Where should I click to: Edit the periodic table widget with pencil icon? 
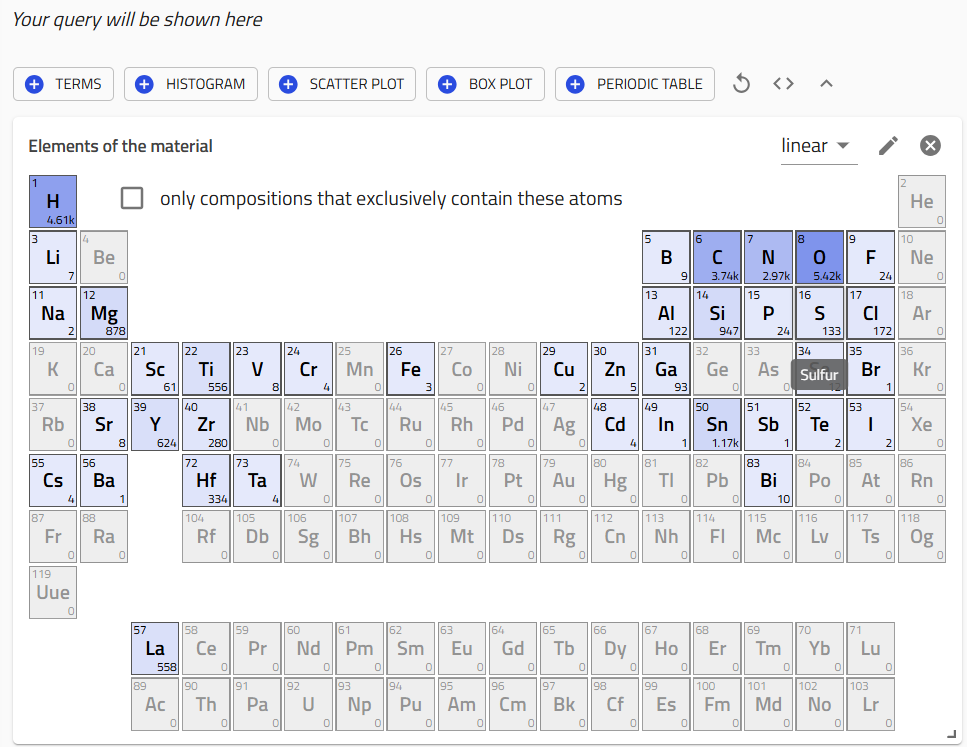click(x=888, y=146)
